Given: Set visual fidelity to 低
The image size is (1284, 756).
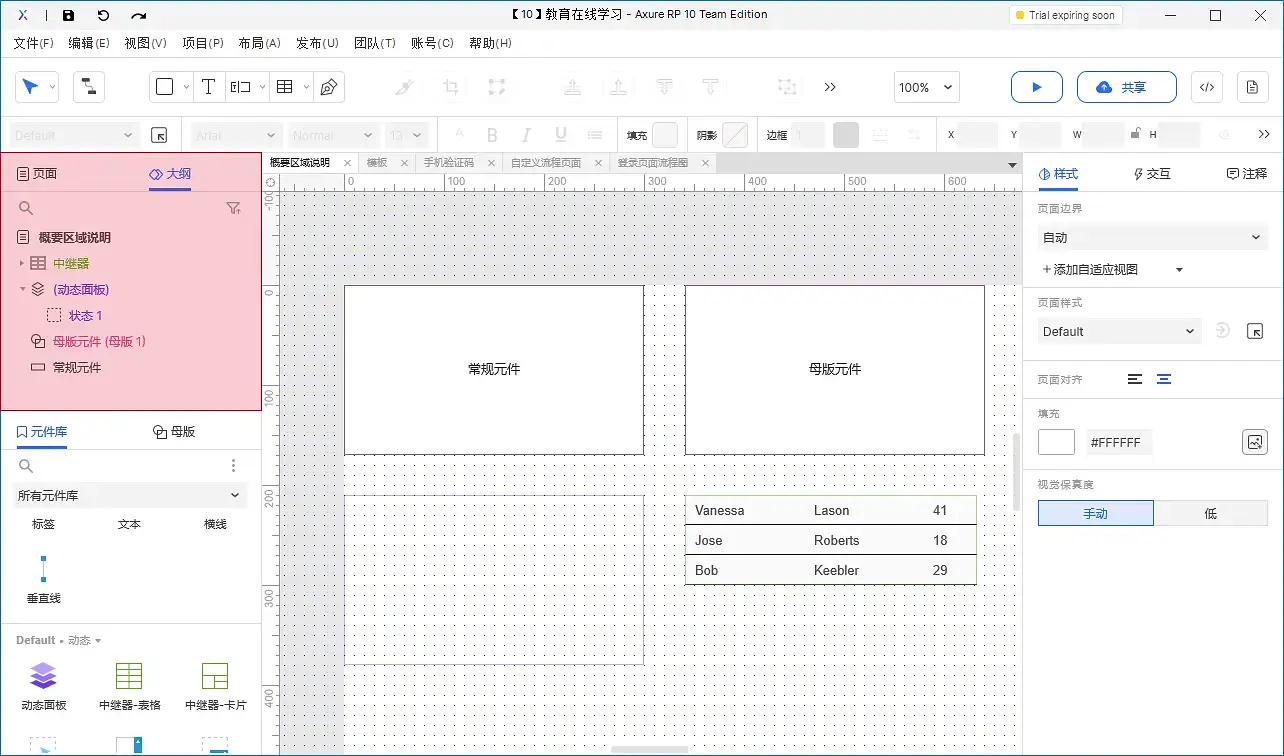Looking at the screenshot, I should pos(1210,513).
